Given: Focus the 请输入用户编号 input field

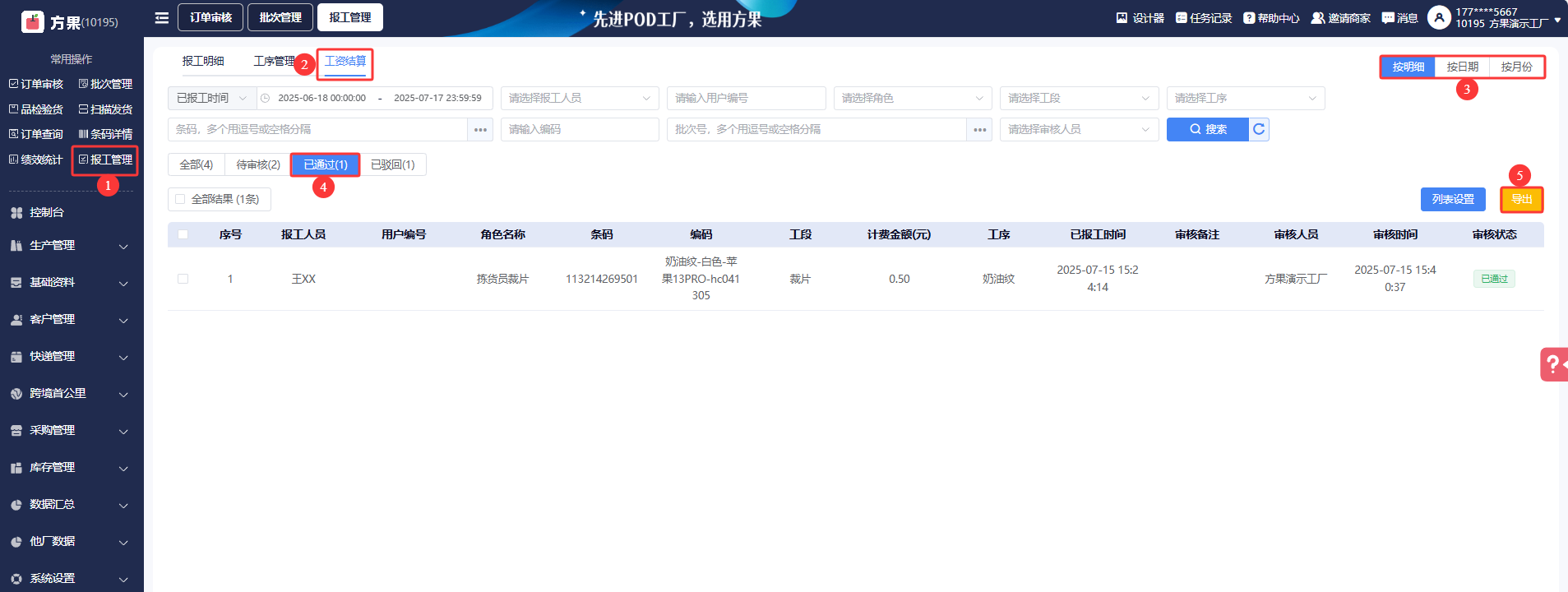Looking at the screenshot, I should point(747,98).
